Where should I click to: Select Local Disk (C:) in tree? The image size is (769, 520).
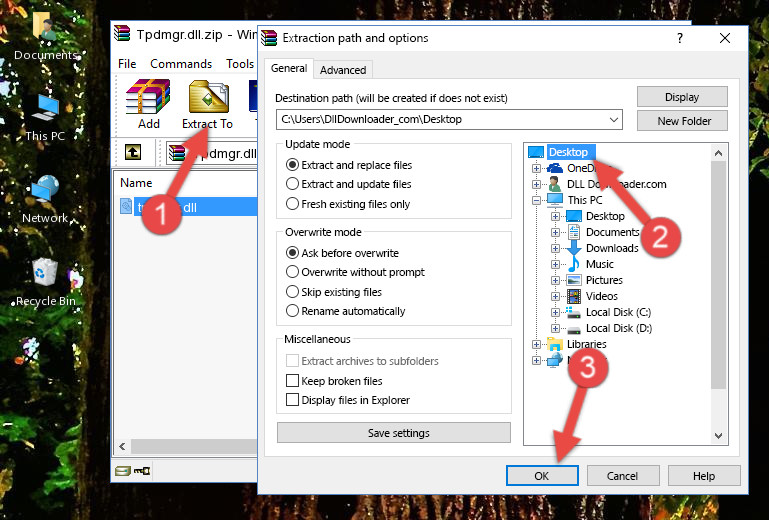pyautogui.click(x=618, y=312)
